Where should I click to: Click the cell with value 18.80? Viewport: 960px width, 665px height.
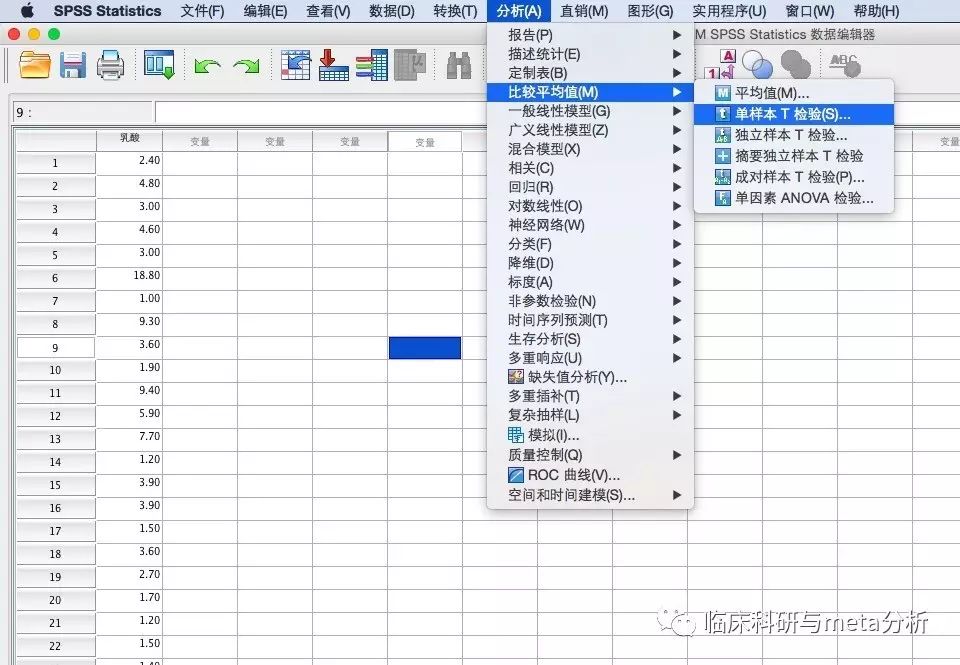129,277
